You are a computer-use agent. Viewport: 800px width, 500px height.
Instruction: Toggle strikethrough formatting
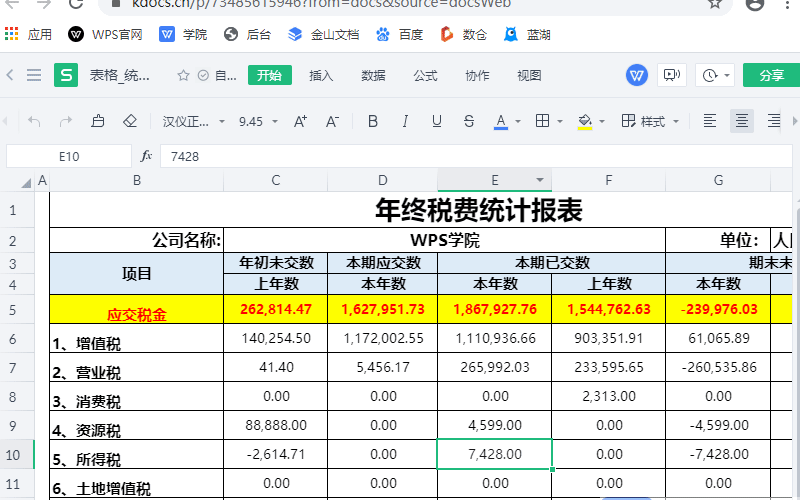click(469, 121)
